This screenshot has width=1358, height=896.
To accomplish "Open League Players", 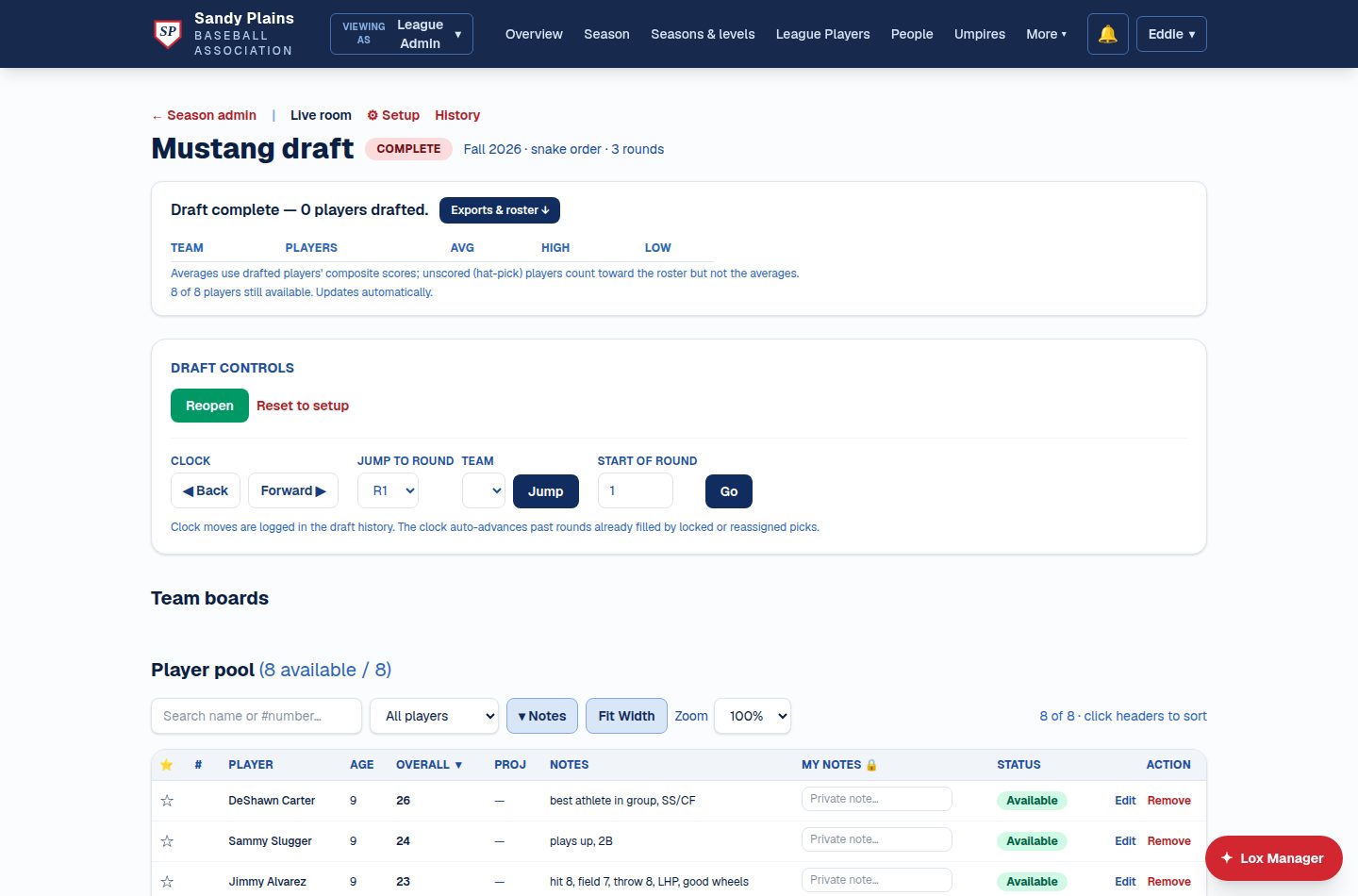I will [x=823, y=34].
